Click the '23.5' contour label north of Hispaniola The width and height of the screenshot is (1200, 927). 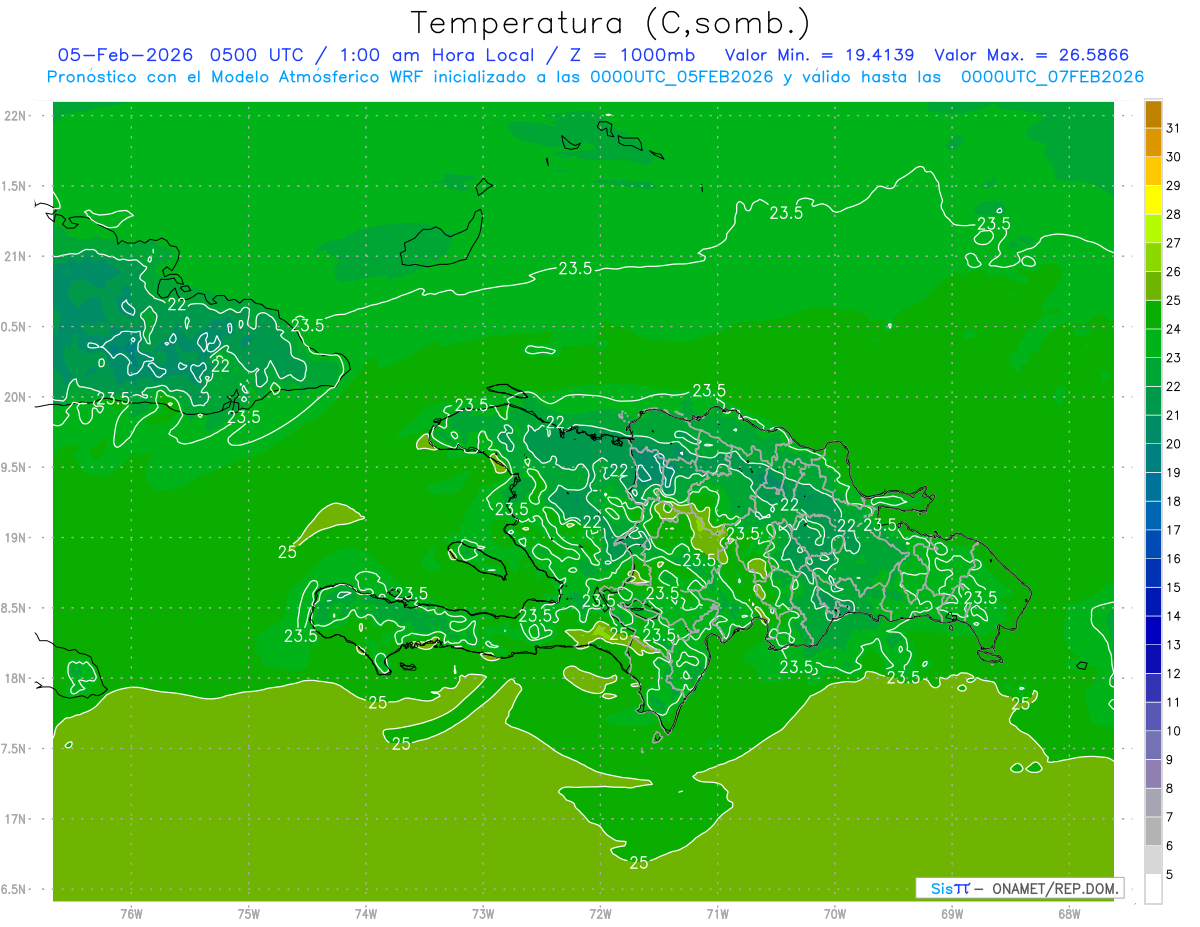pos(709,390)
